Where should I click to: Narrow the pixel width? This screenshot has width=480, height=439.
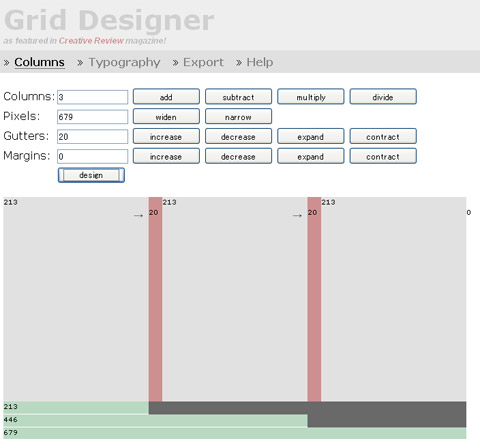click(238, 117)
